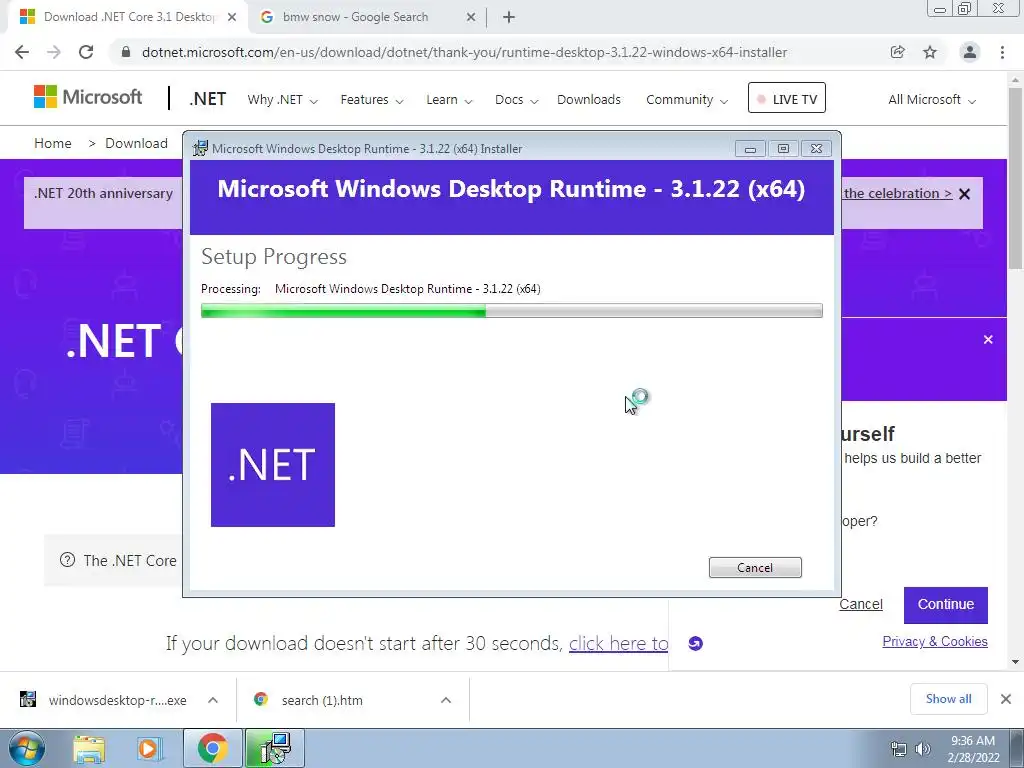This screenshot has width=1024, height=768.
Task: Close the Download .NET Core tab
Action: [232, 18]
